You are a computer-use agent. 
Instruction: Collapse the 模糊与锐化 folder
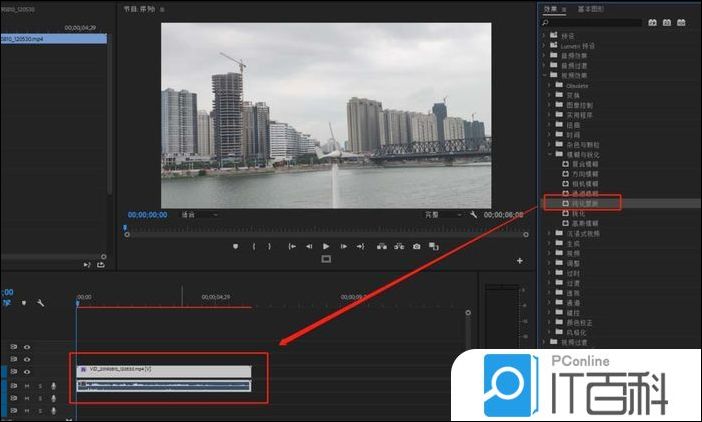(550, 154)
